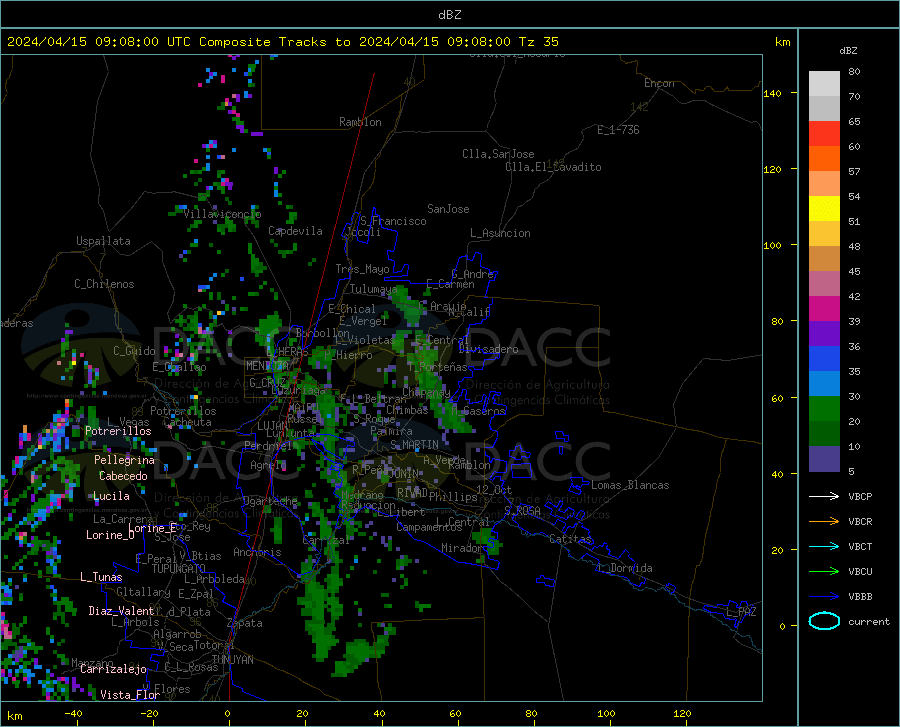Click the MENDOZA city label
This screenshot has width=900, height=727.
[x=267, y=366]
